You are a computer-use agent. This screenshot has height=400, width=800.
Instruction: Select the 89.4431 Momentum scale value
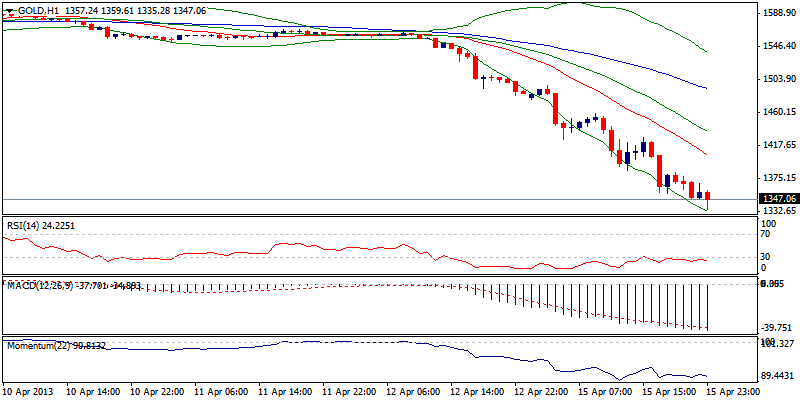click(778, 375)
